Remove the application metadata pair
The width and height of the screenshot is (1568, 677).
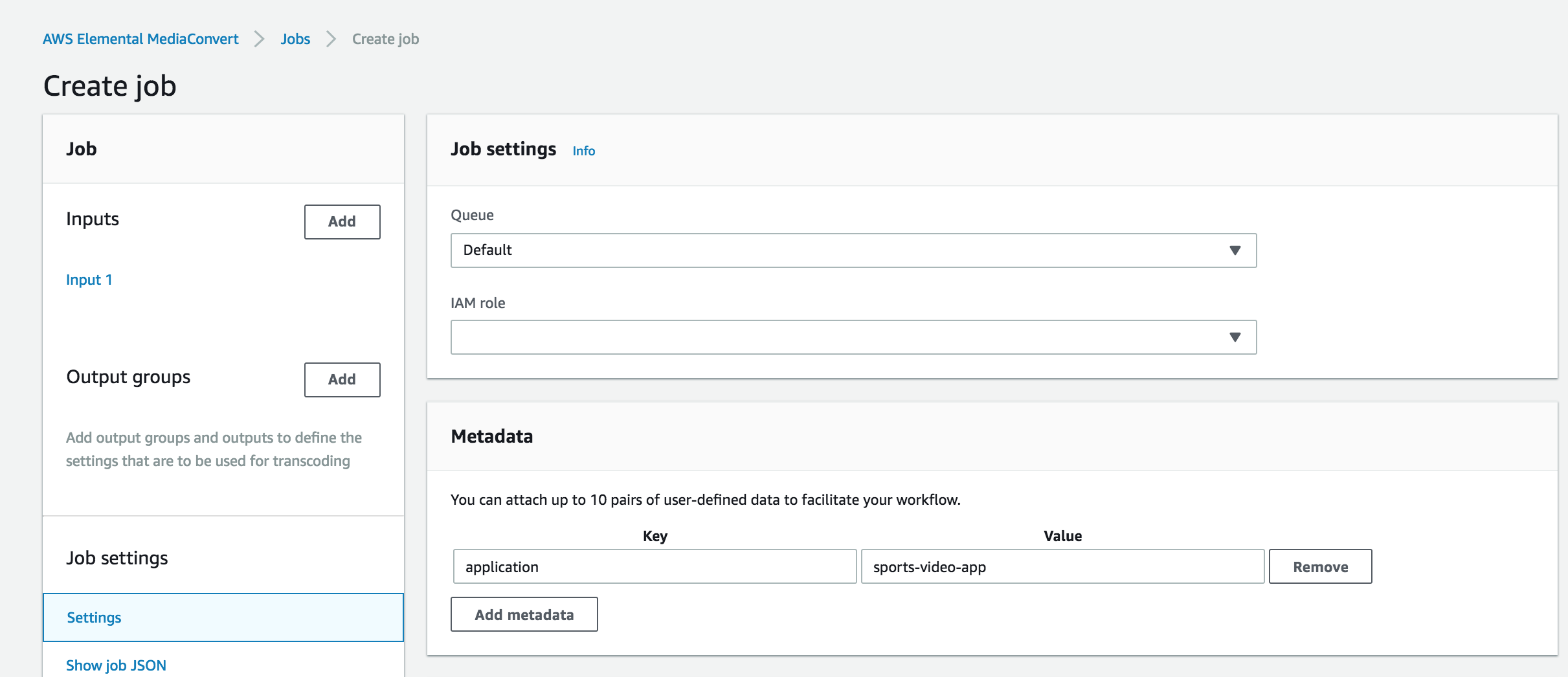(1320, 566)
